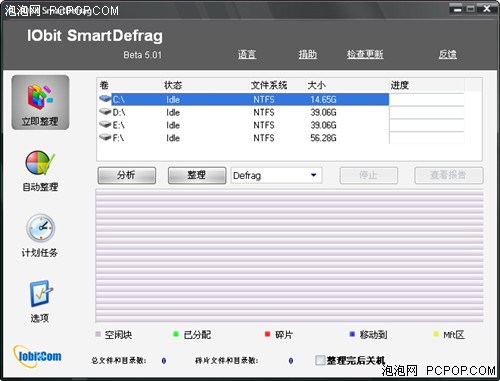Open the 立即整理 defrag-now icon

point(40,102)
